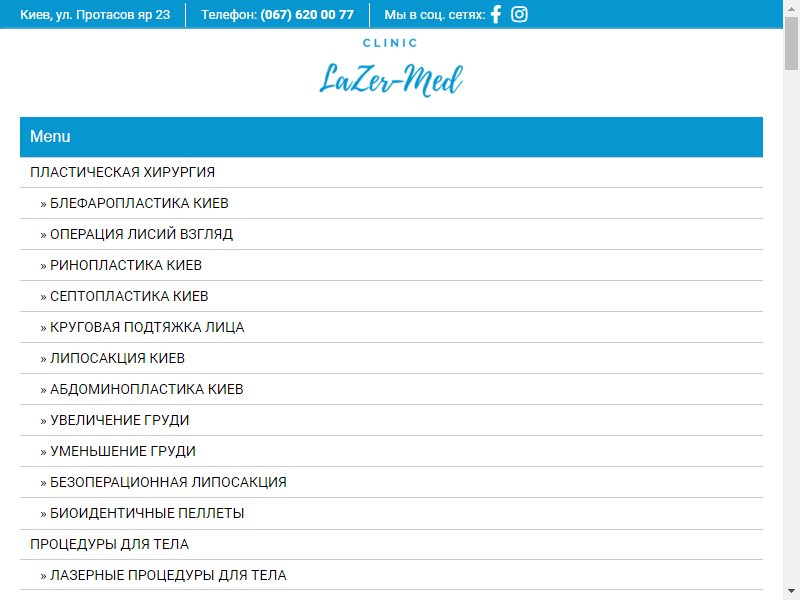Go to БЕЗОПЕРАЦИОННАЯ ЛИПОСАКЦИЯ
The height and width of the screenshot is (600, 800).
(x=391, y=482)
